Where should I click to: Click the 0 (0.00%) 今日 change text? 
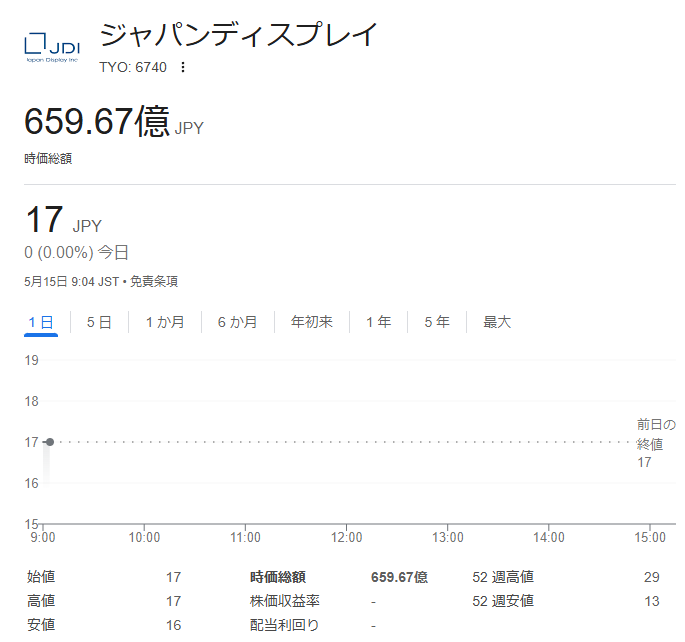click(x=76, y=252)
